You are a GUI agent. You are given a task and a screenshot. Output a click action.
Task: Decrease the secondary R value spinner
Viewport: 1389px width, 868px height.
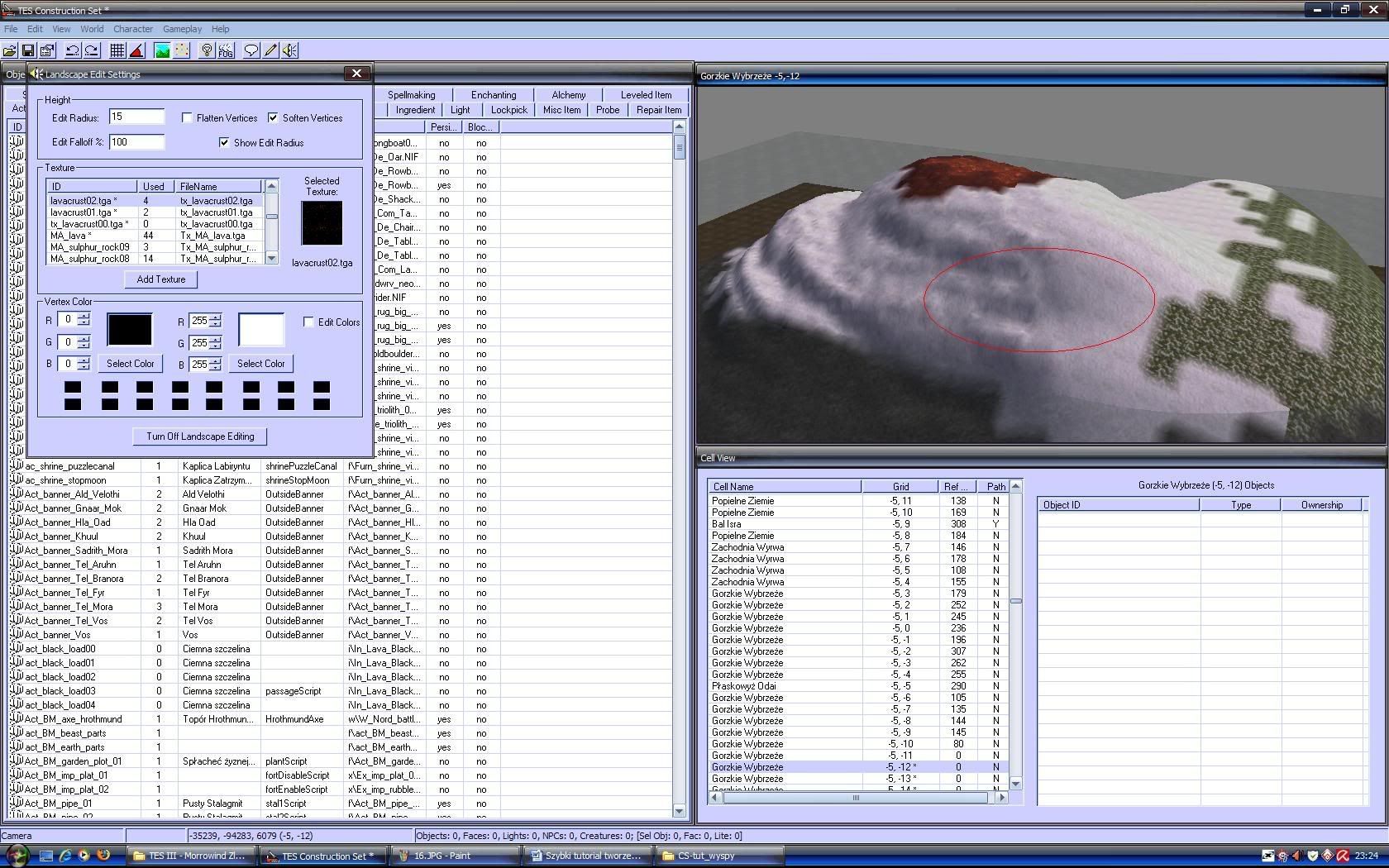tap(216, 324)
